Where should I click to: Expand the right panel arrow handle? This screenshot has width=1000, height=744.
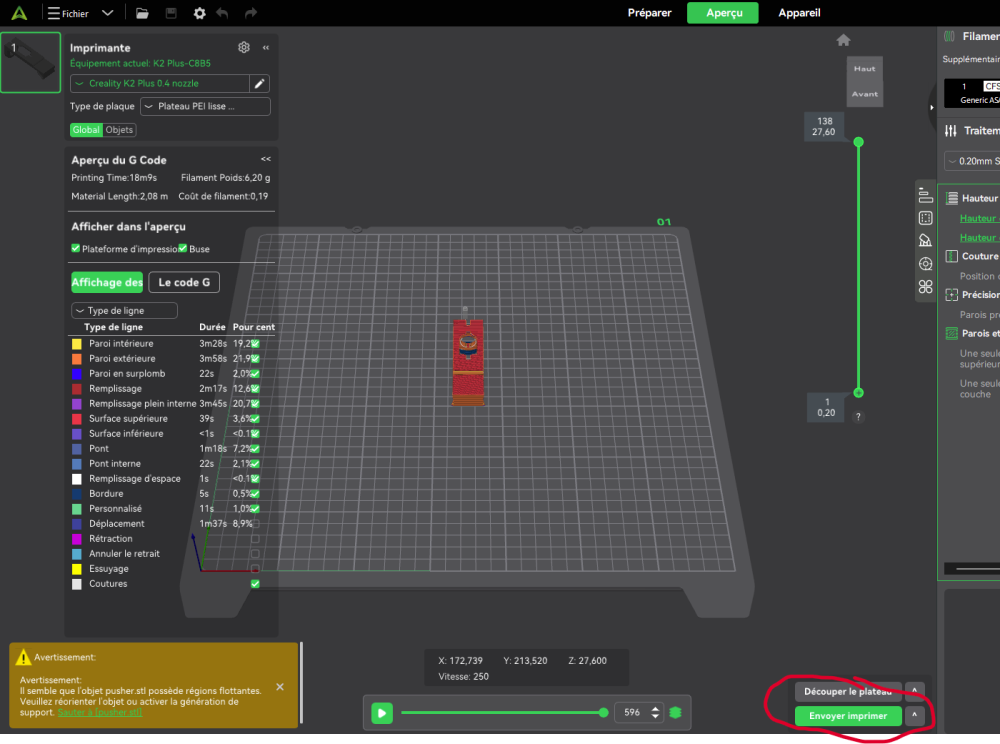(932, 107)
